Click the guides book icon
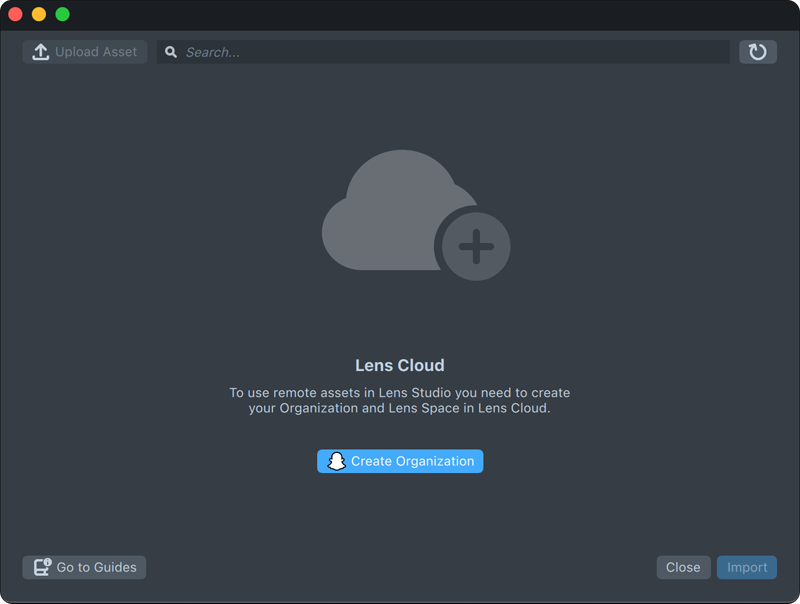This screenshot has width=800, height=604. [x=42, y=568]
